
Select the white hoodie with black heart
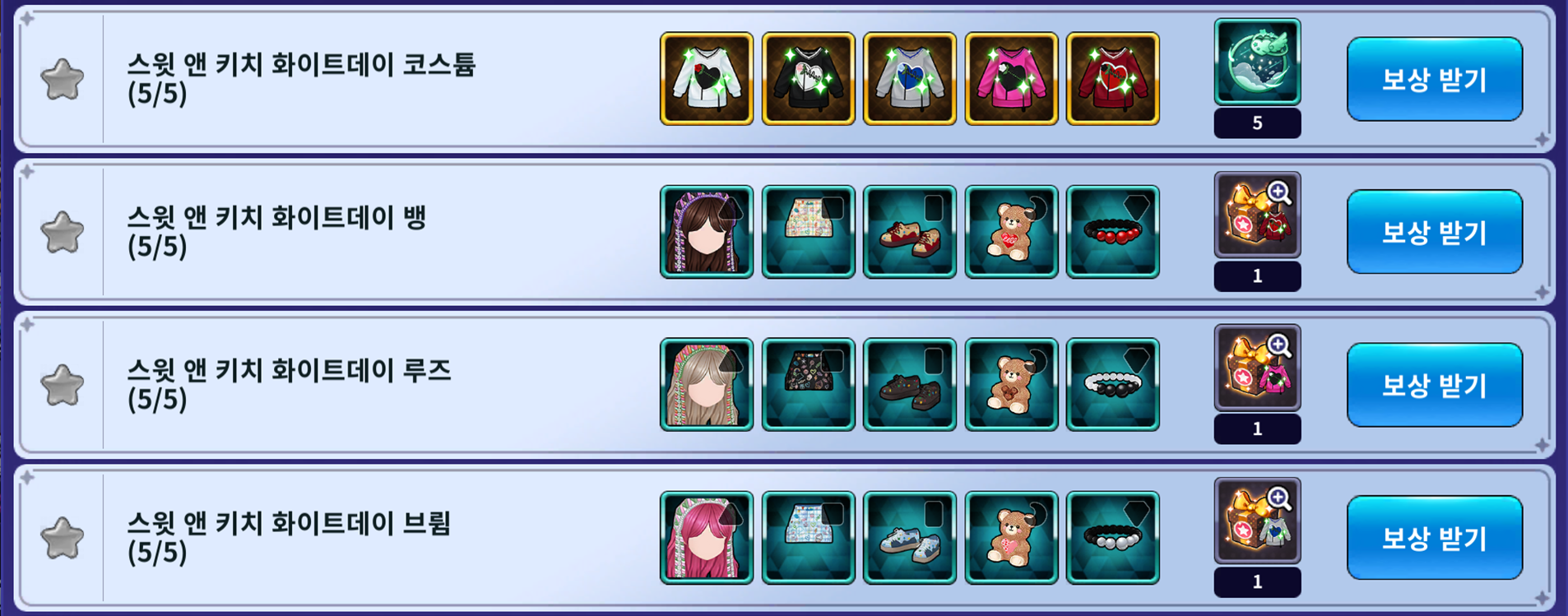point(707,79)
